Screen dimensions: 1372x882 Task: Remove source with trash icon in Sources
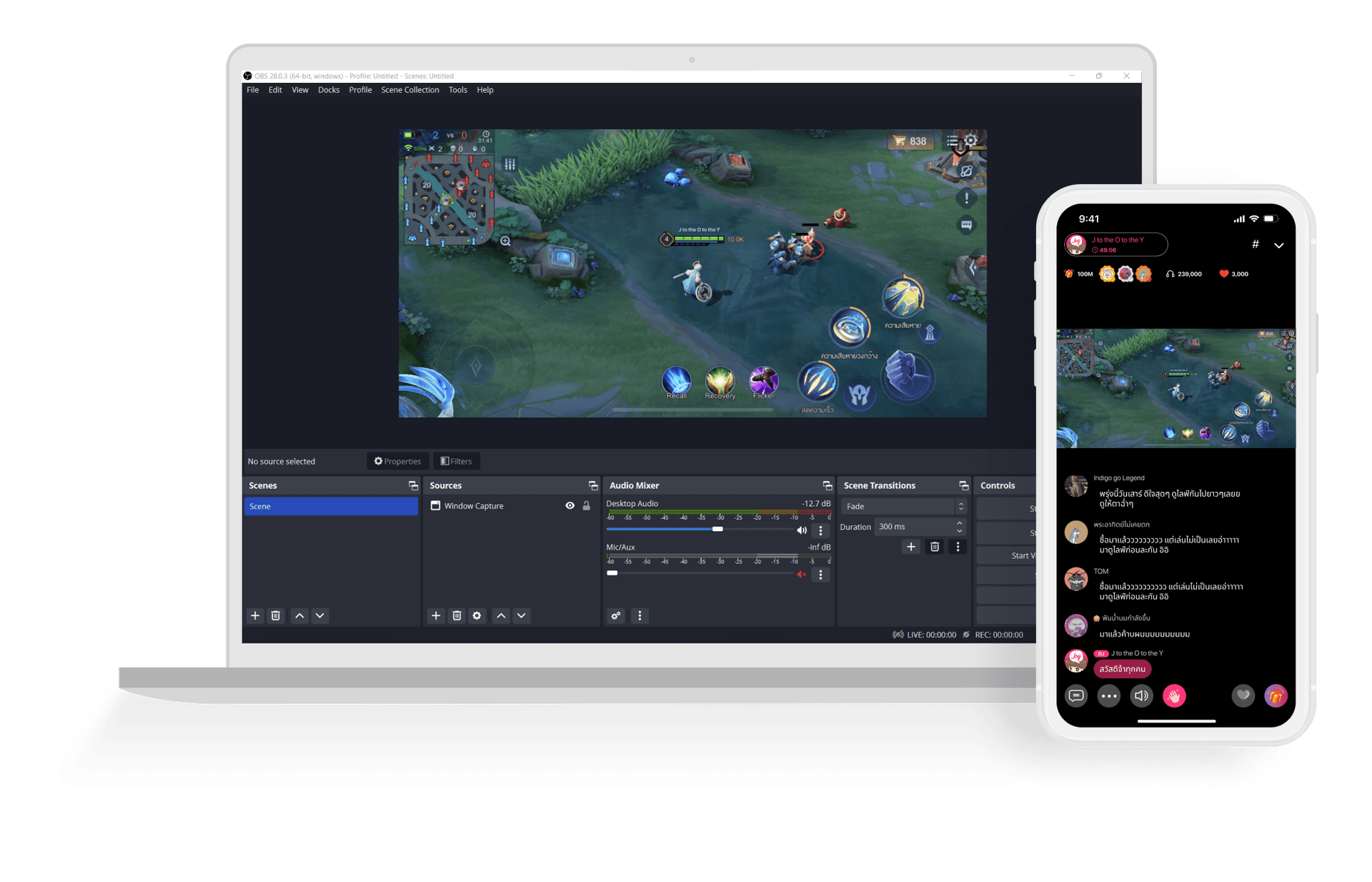457,615
